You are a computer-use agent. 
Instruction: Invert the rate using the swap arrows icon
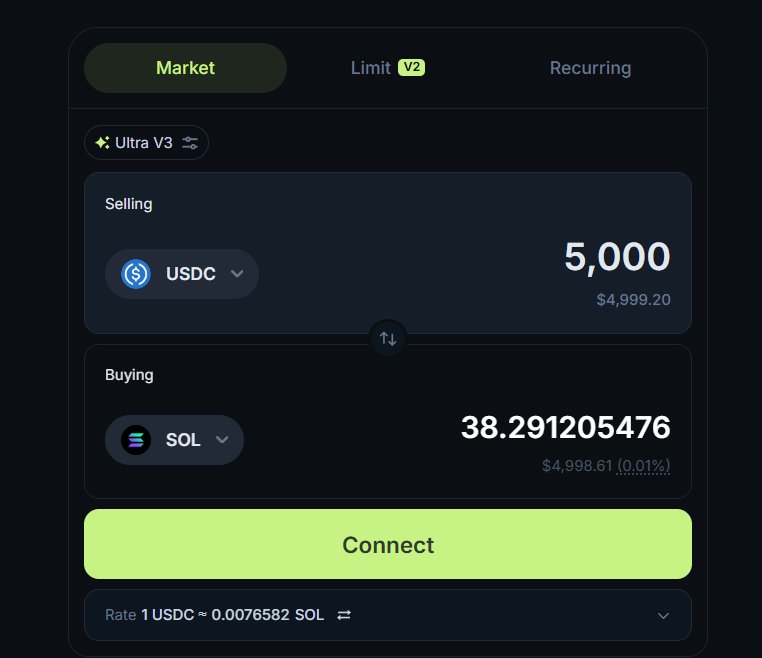[x=344, y=615]
